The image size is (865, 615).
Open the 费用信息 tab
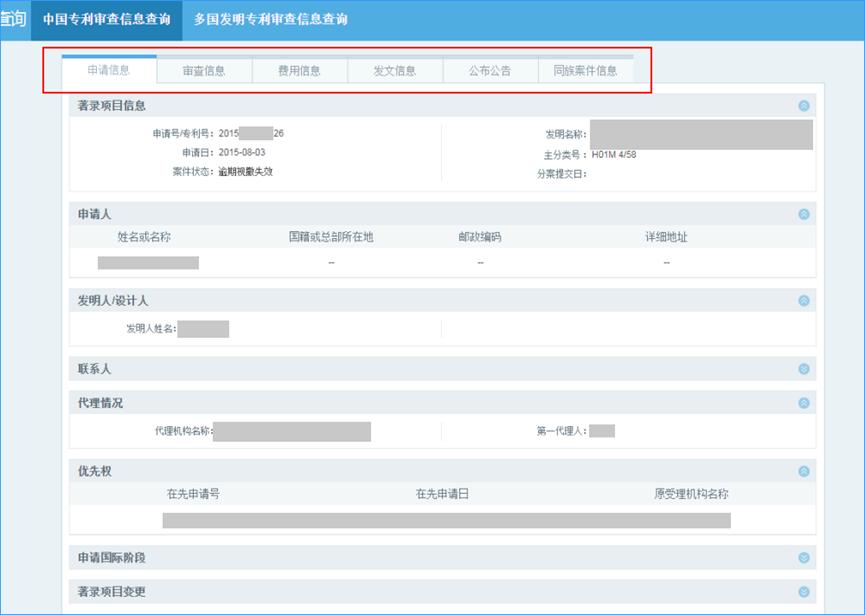pos(299,70)
